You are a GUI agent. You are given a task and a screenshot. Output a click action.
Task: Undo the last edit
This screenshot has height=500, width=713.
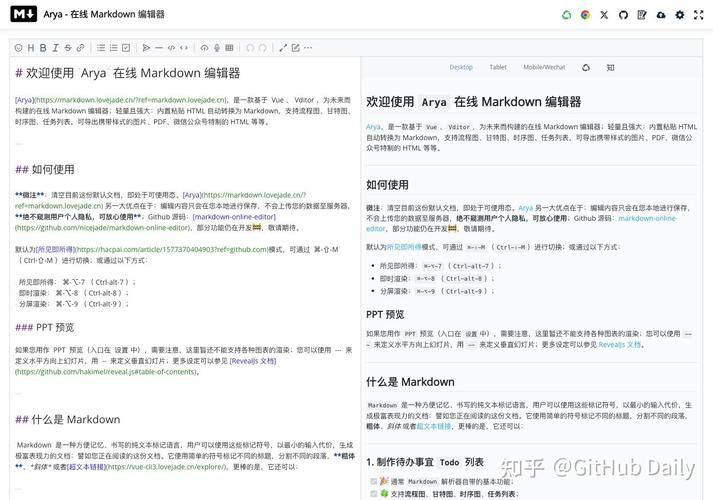coord(250,48)
